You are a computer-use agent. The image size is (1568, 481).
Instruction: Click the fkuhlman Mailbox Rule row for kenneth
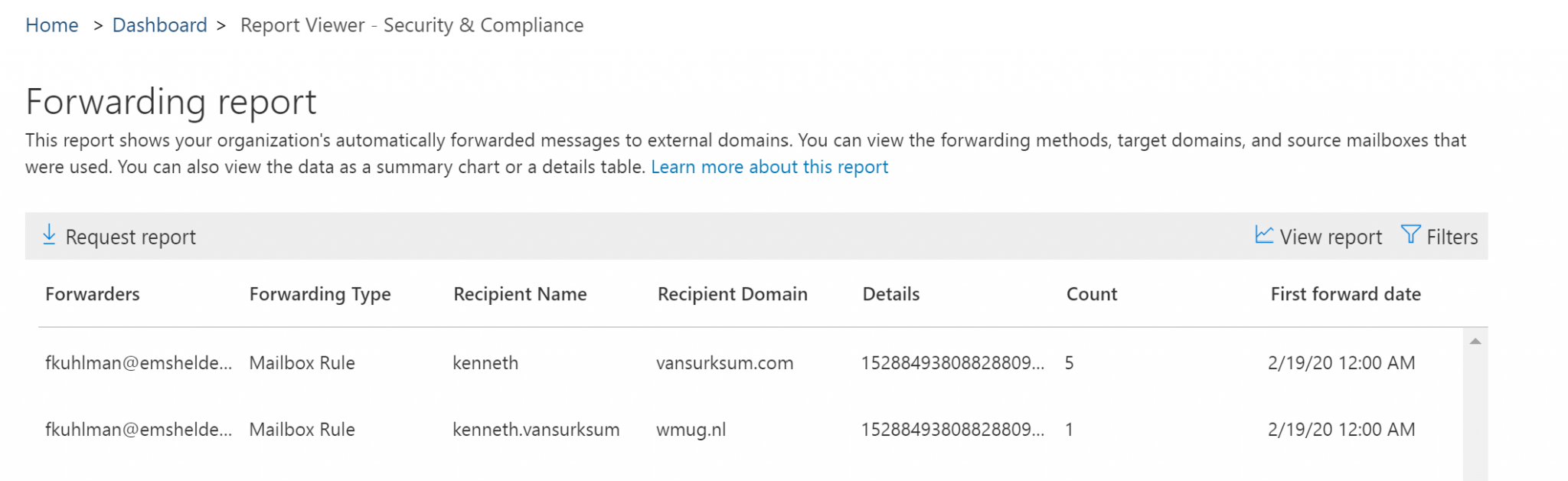pyautogui.click(x=536, y=363)
